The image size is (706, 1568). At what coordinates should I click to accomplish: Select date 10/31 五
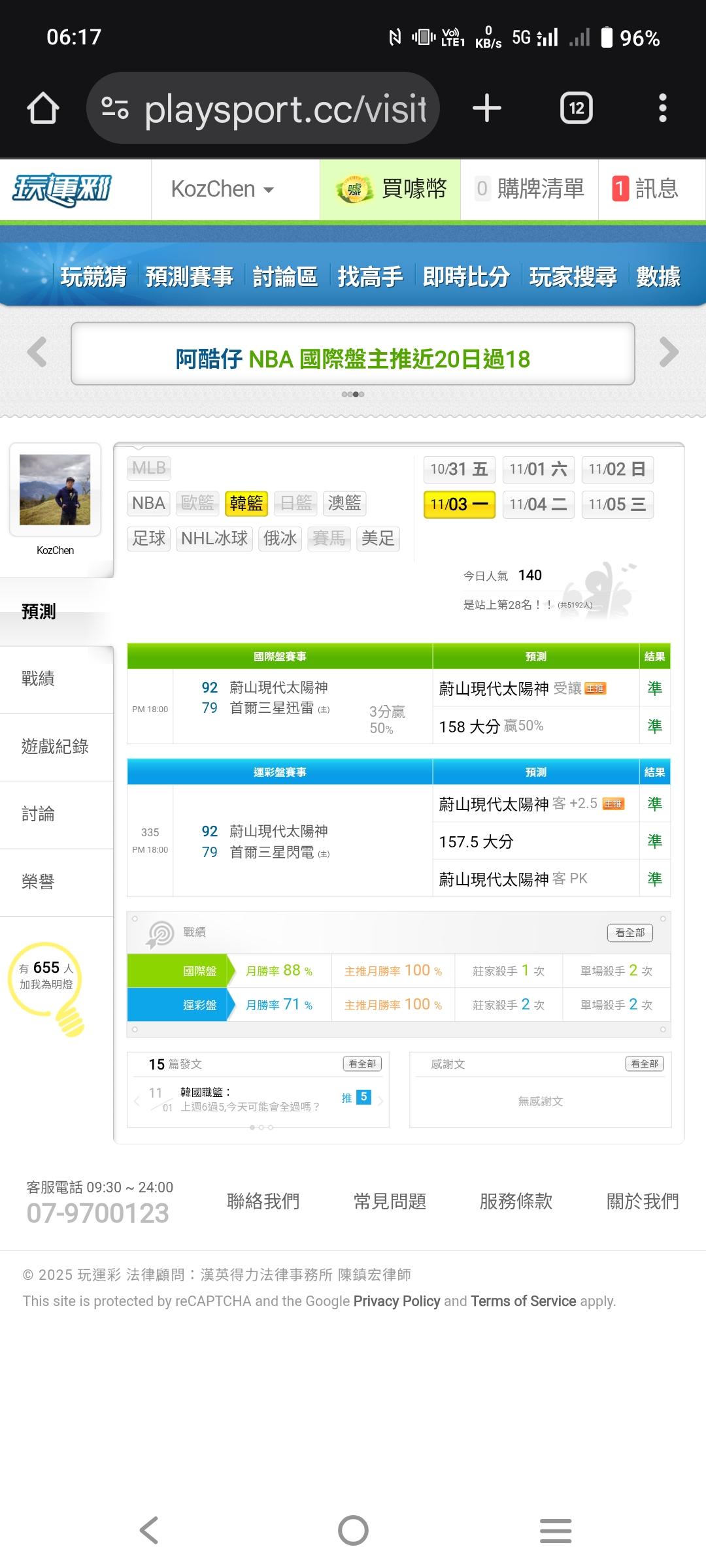(460, 469)
